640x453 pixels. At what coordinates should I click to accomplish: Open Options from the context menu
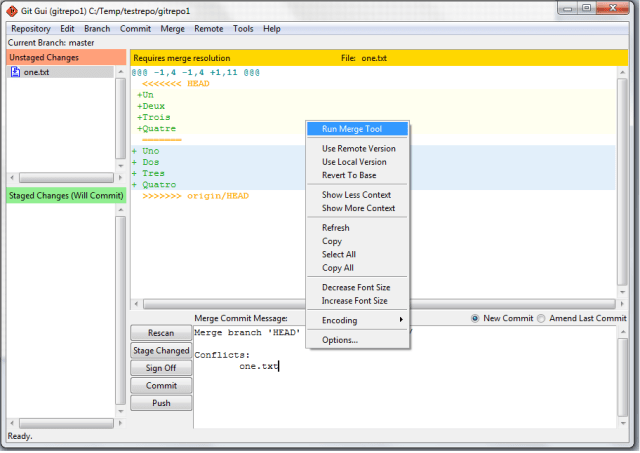[x=340, y=340]
